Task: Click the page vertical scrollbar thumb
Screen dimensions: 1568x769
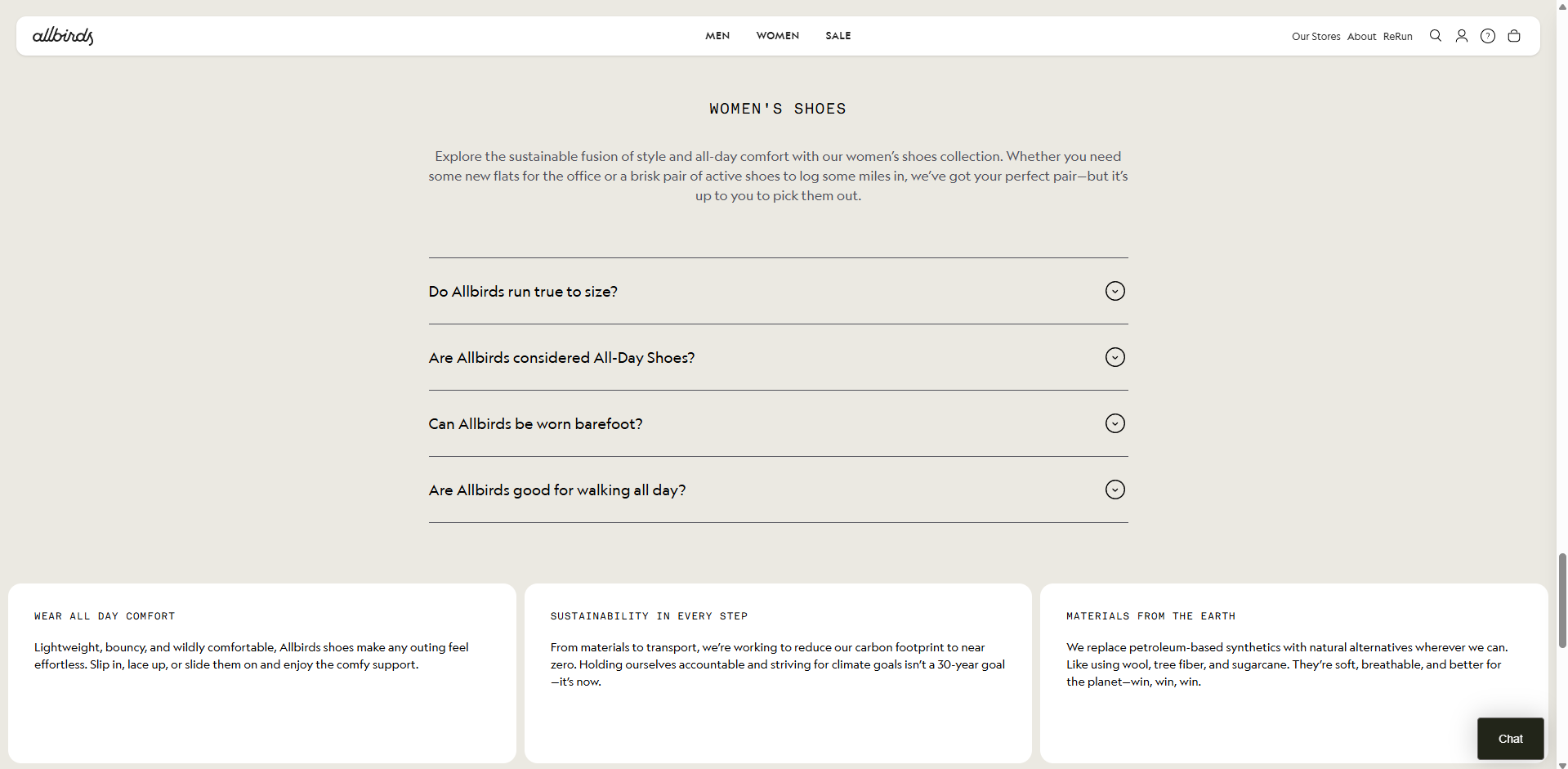Action: click(1562, 601)
